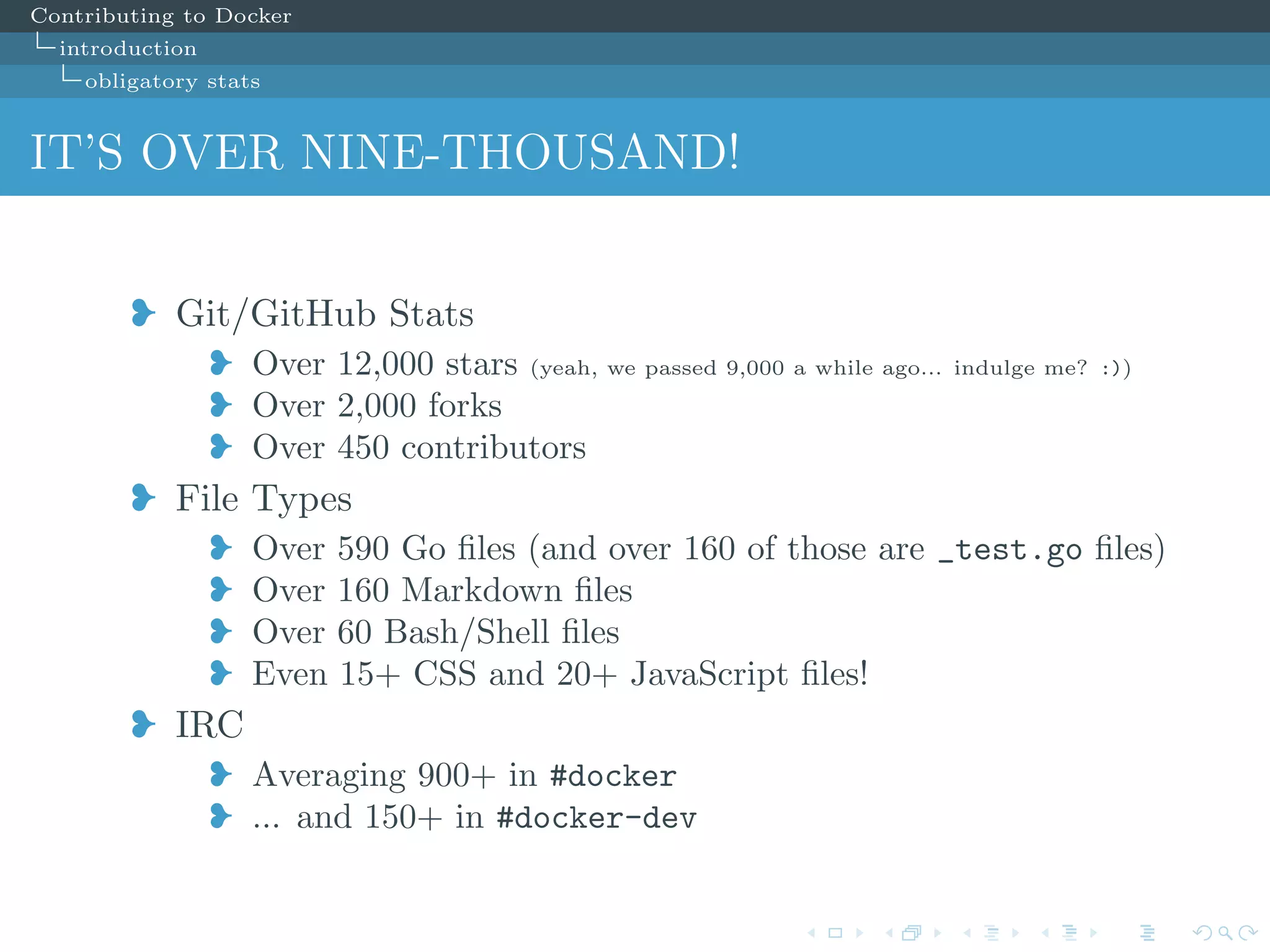Click the section navigation icon
Screen dimensions: 1270x952
pos(1070,932)
